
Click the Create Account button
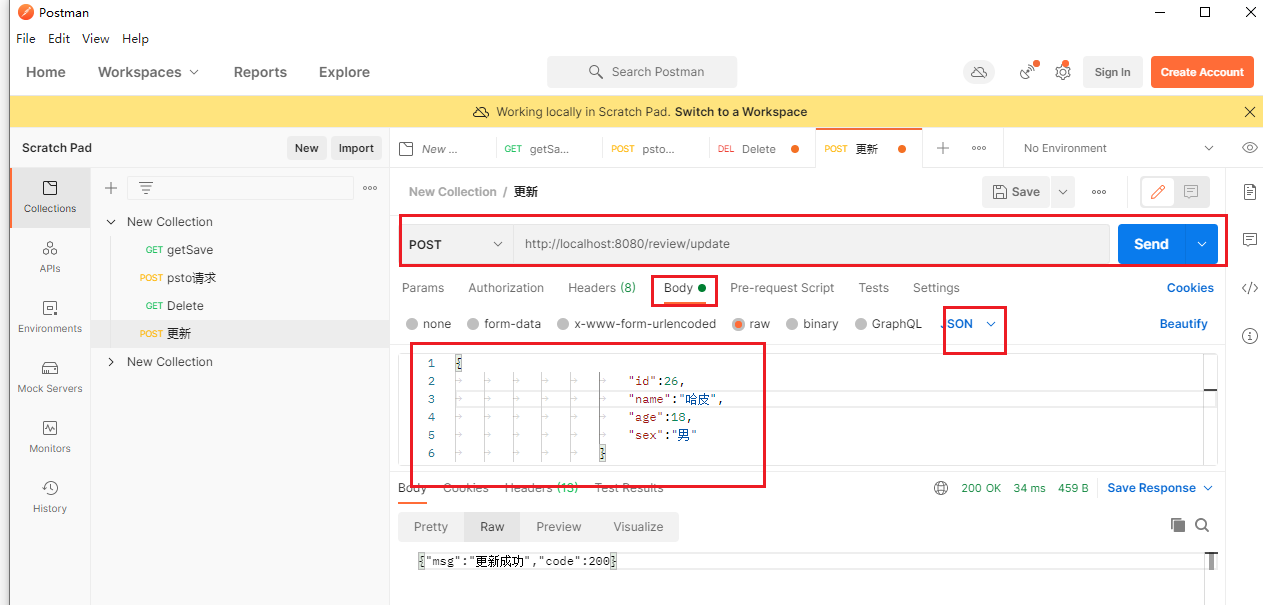click(x=1202, y=72)
